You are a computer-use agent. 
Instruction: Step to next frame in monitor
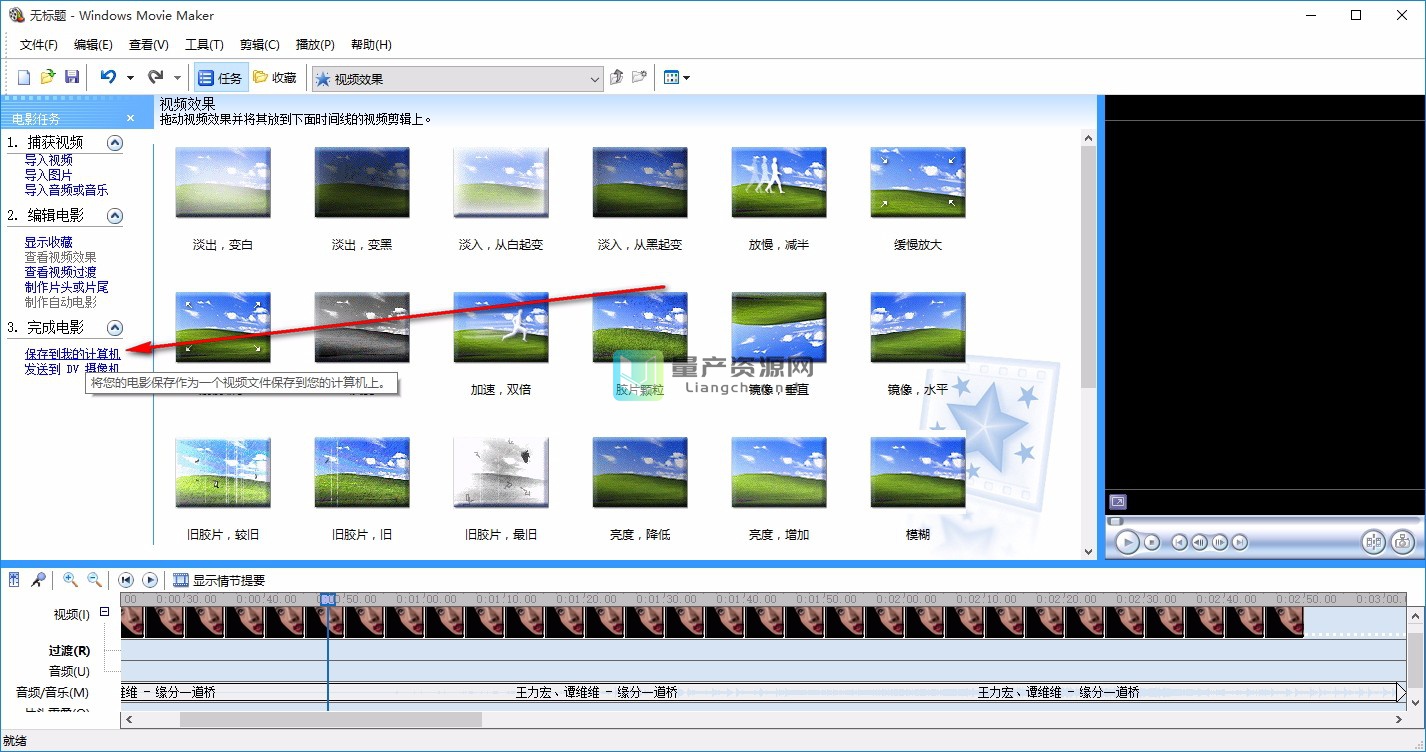click(1220, 542)
